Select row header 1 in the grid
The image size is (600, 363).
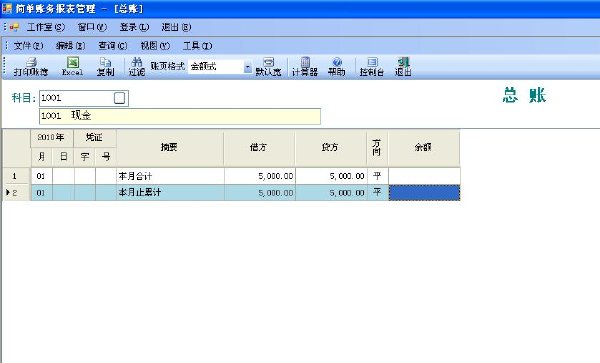16,176
